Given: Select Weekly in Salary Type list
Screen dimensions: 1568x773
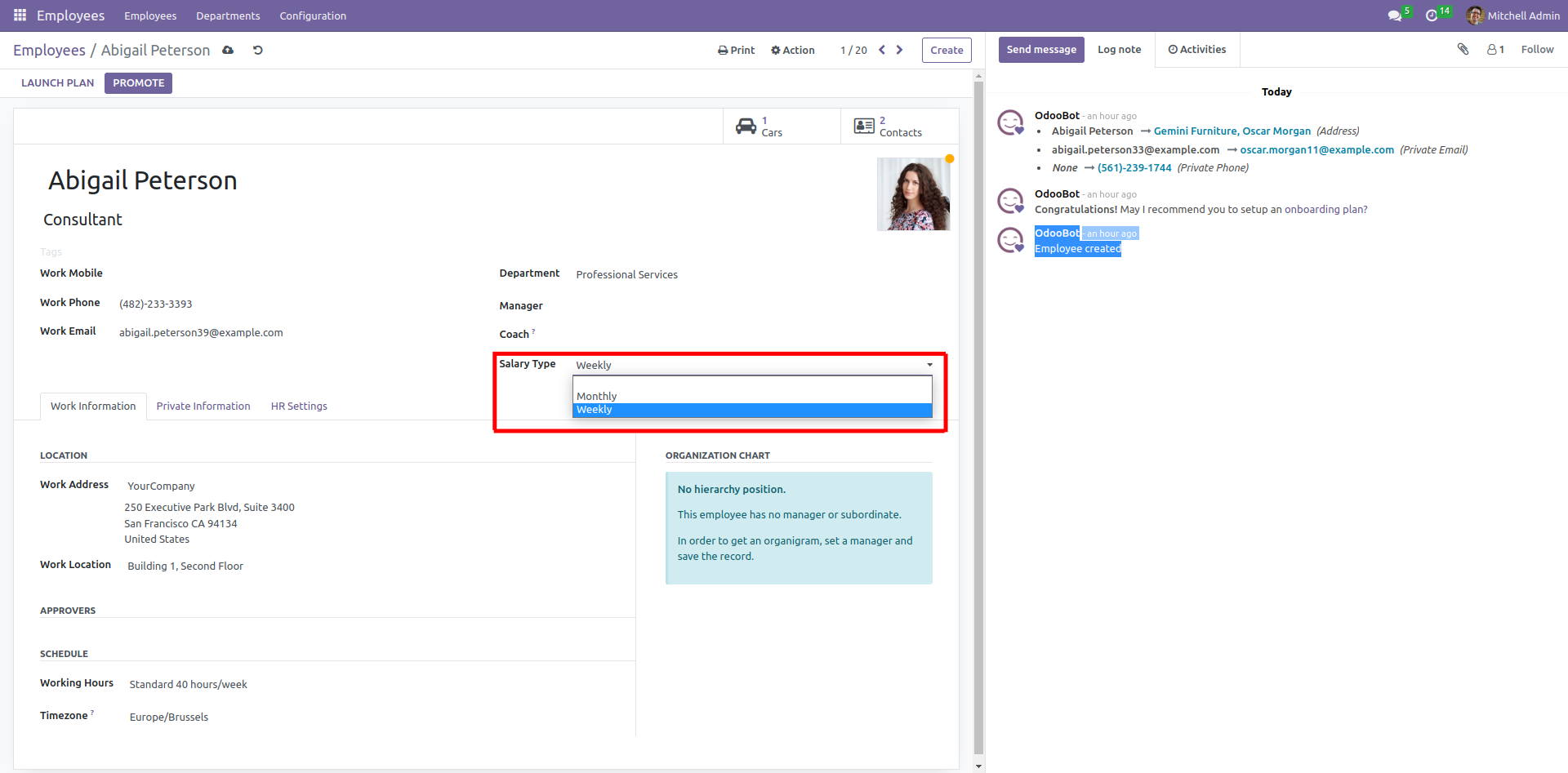Looking at the screenshot, I should [752, 410].
